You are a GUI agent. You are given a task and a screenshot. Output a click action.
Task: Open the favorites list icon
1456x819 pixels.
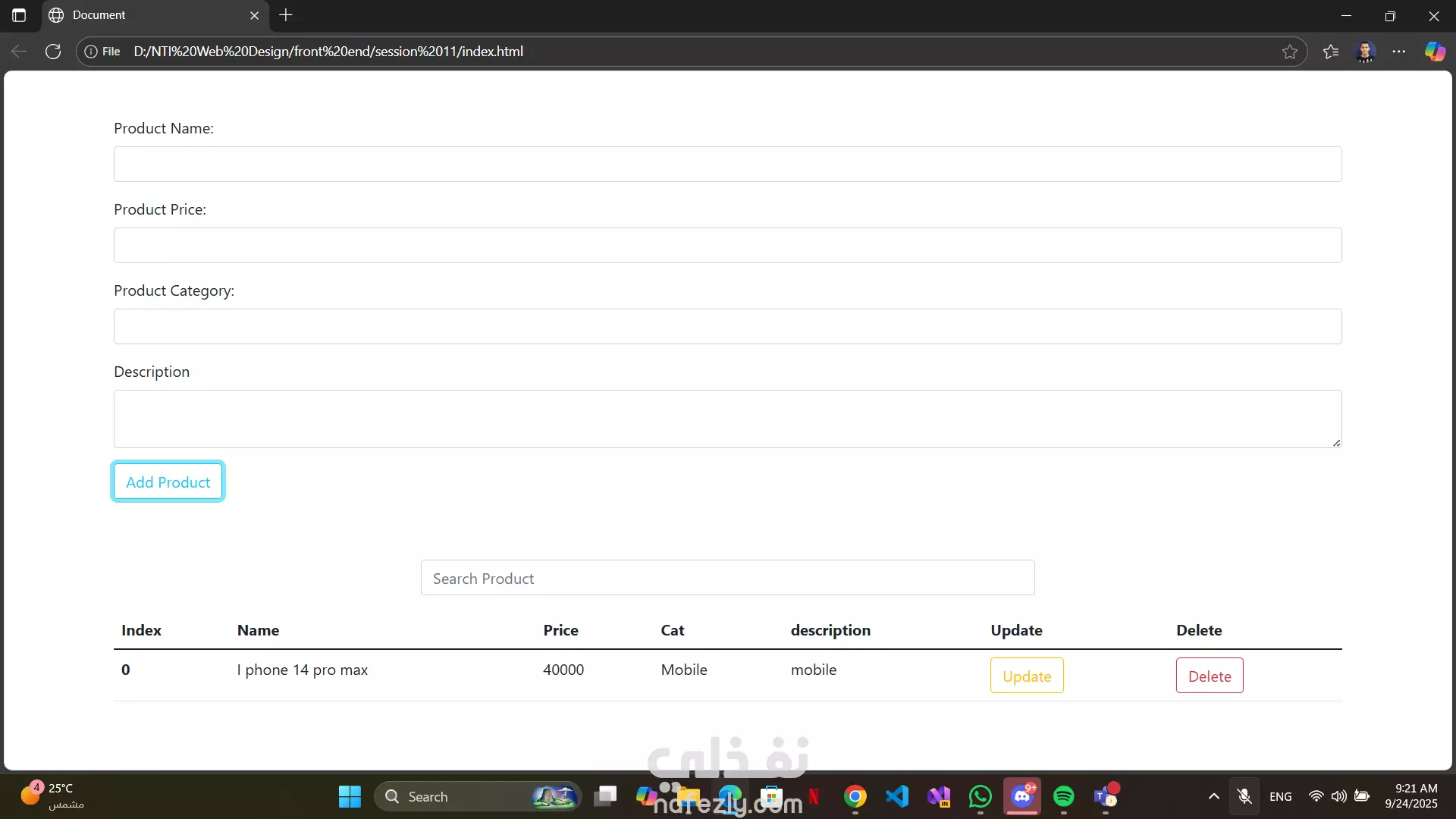(x=1331, y=52)
